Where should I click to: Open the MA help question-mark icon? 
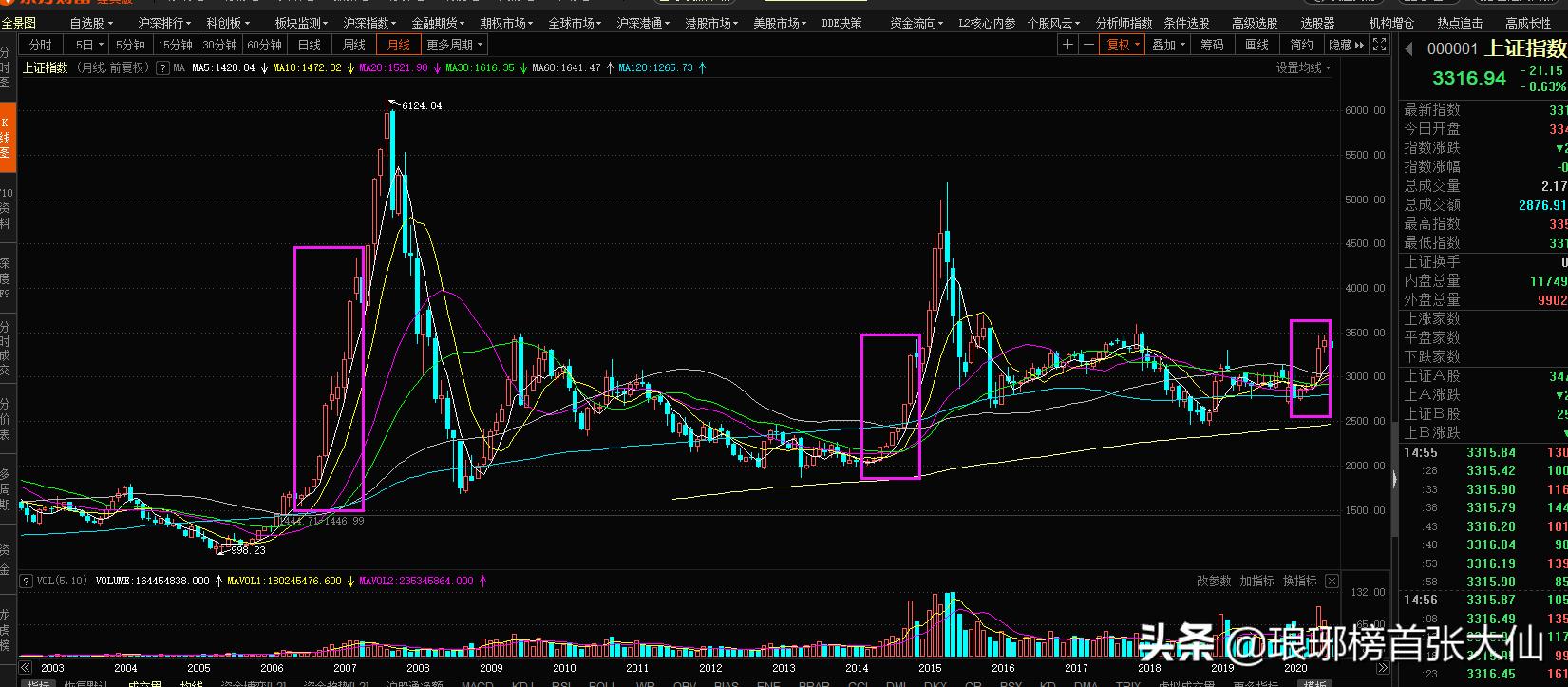tap(162, 68)
